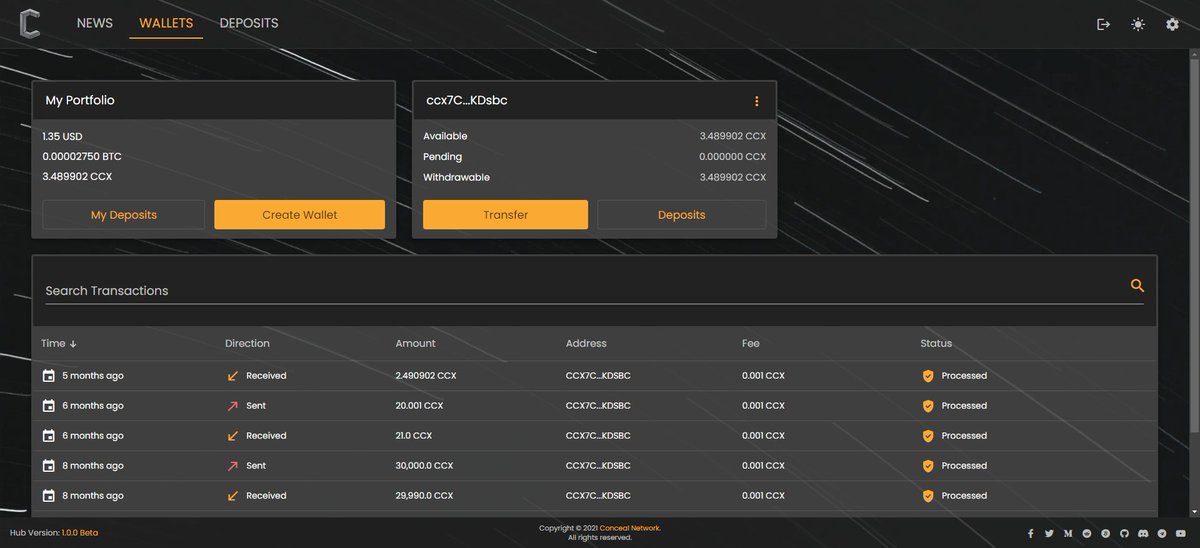Click the 1.0.0 Beta version link
The width and height of the screenshot is (1200, 548).
click(80, 533)
